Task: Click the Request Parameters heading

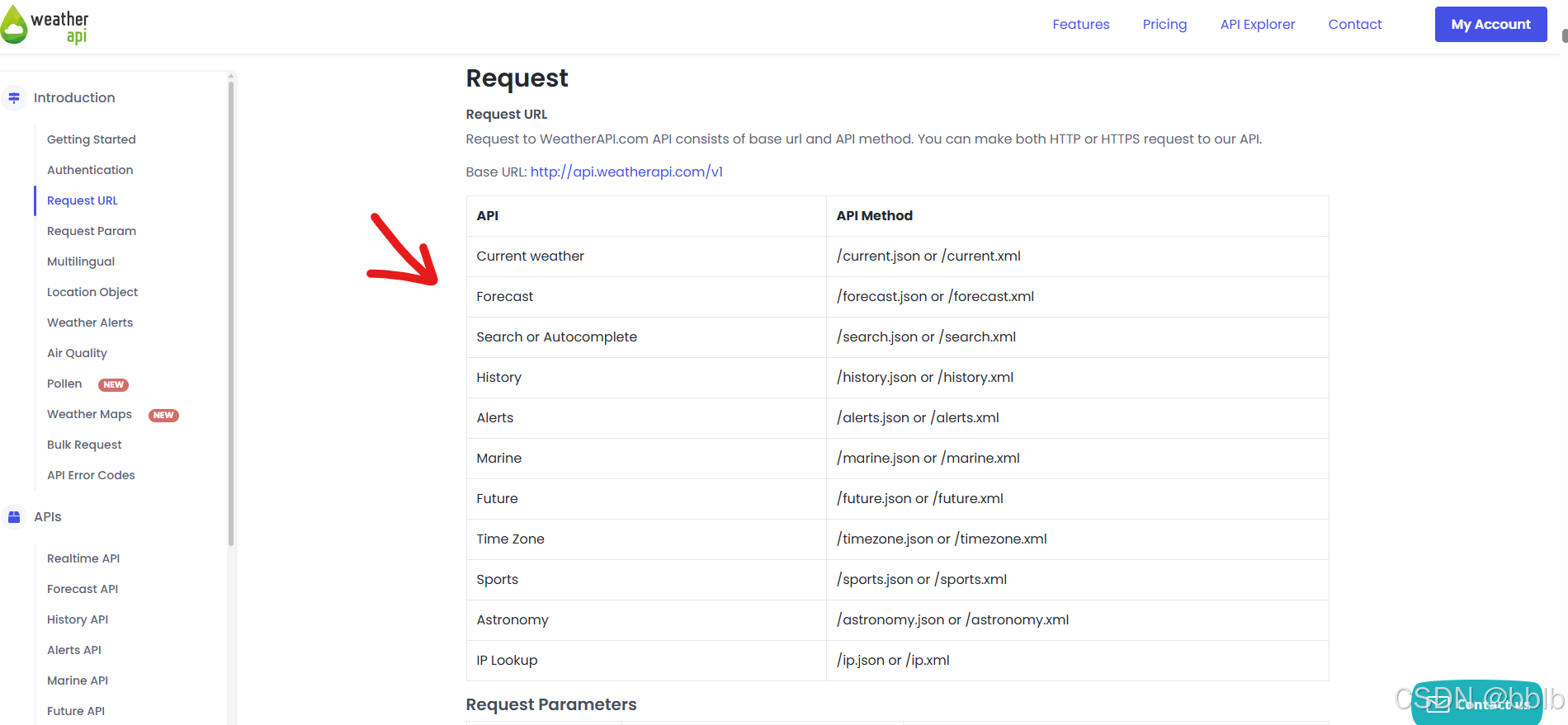Action: [x=551, y=704]
